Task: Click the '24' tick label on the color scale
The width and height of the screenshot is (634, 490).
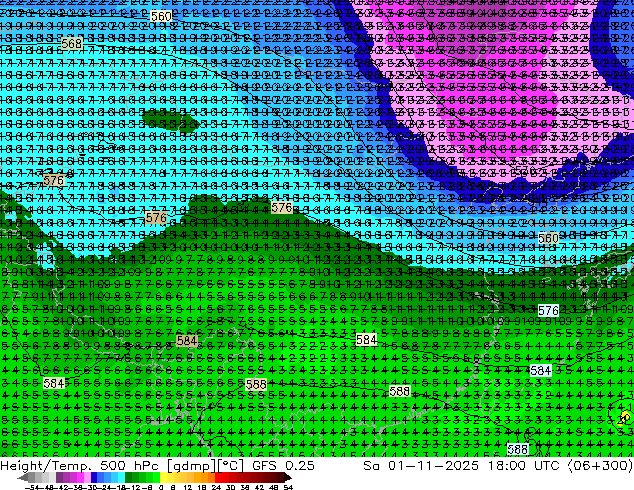Action: coord(216,487)
